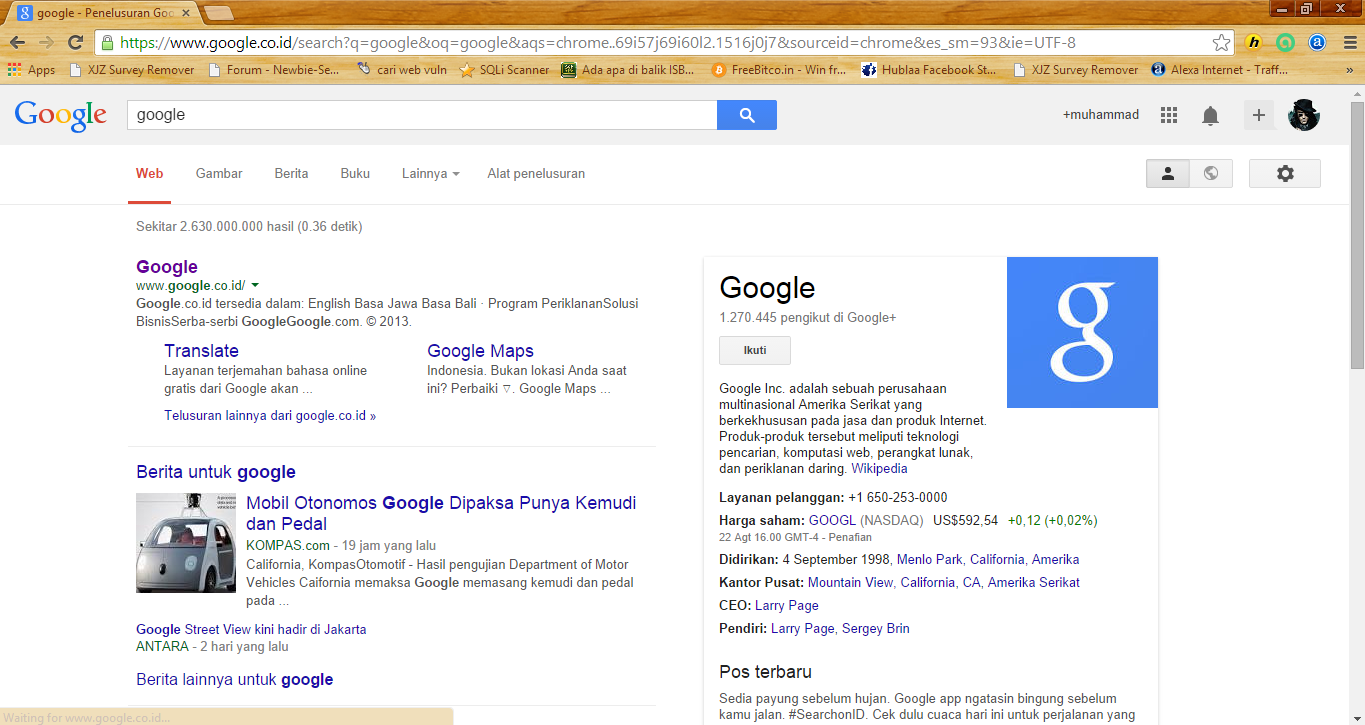1365x725 pixels.
Task: Follow Google with the Ikuti button
Action: point(755,351)
